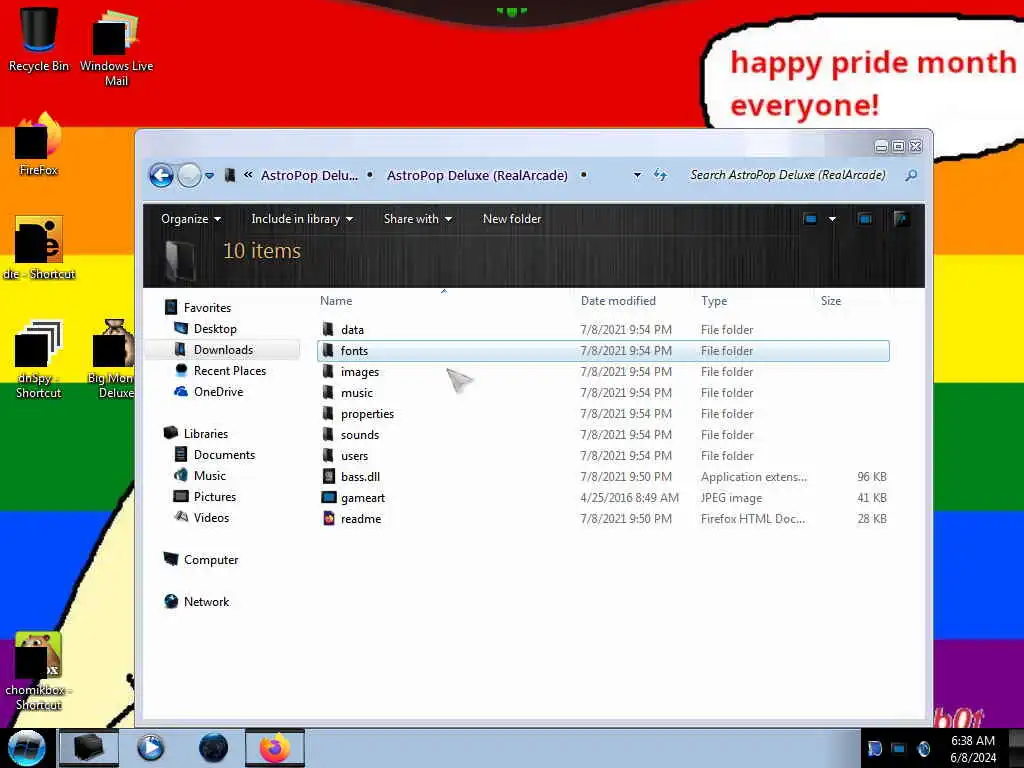Click the die - Shortcut desktop icon

coord(39,249)
